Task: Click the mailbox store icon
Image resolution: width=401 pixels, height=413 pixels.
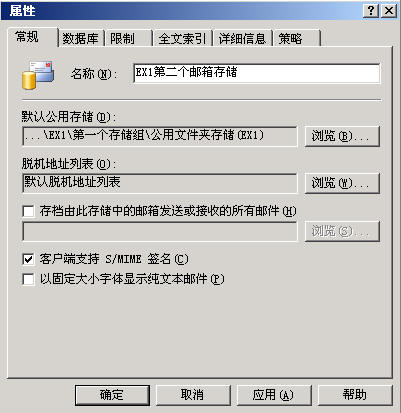Action: tap(38, 75)
